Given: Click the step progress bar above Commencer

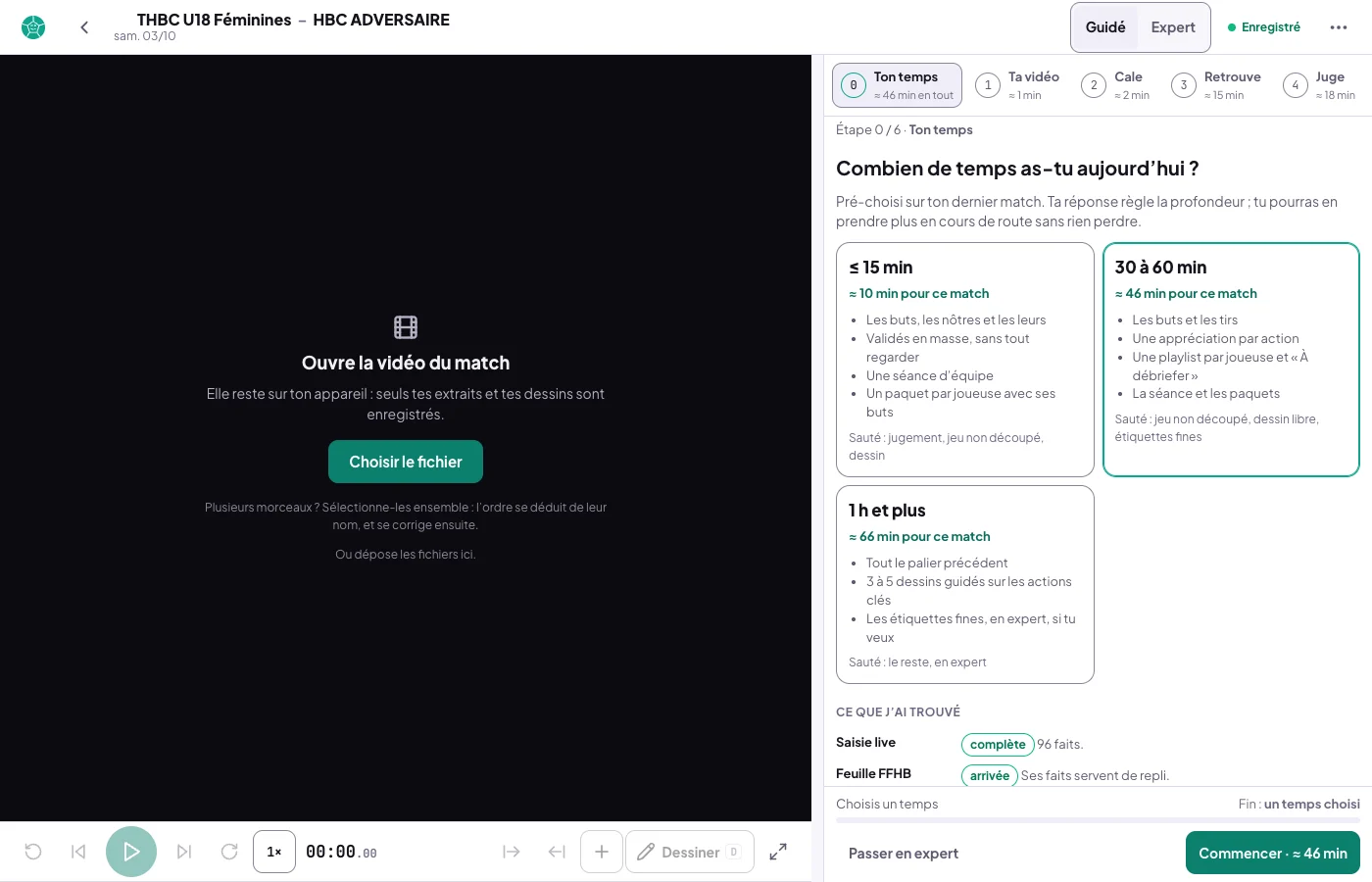Looking at the screenshot, I should (x=1098, y=819).
